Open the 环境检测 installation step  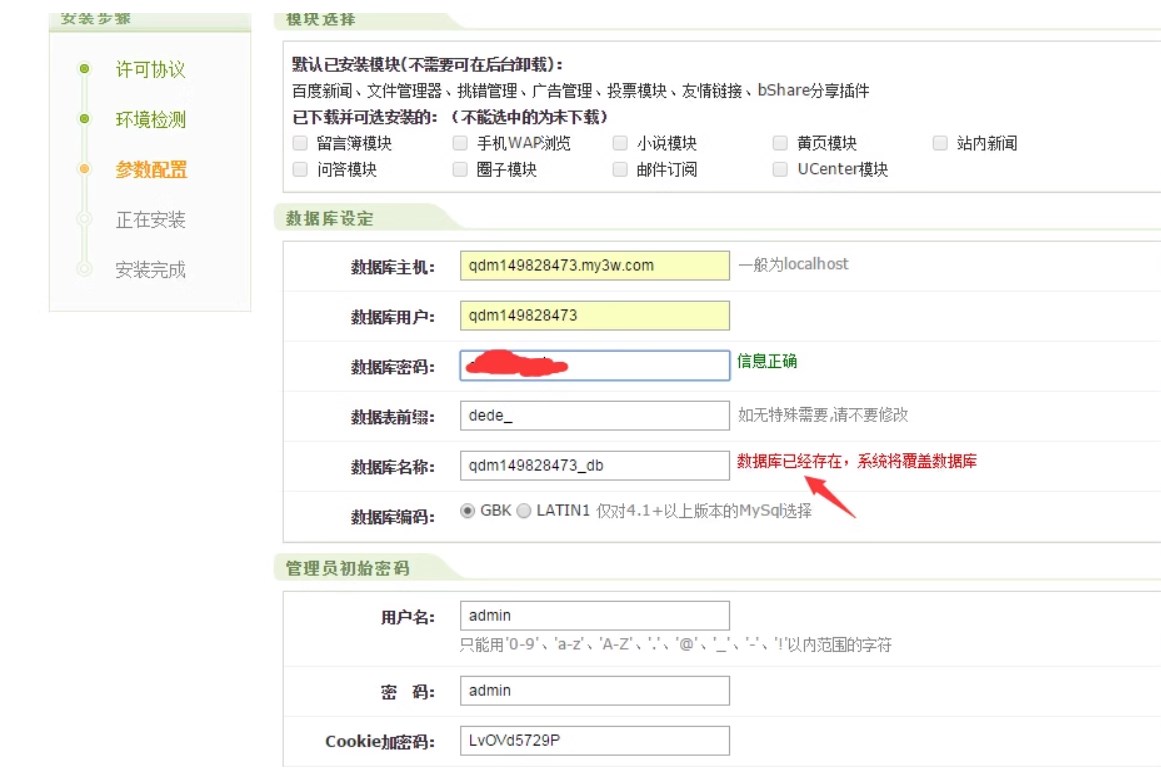[150, 120]
